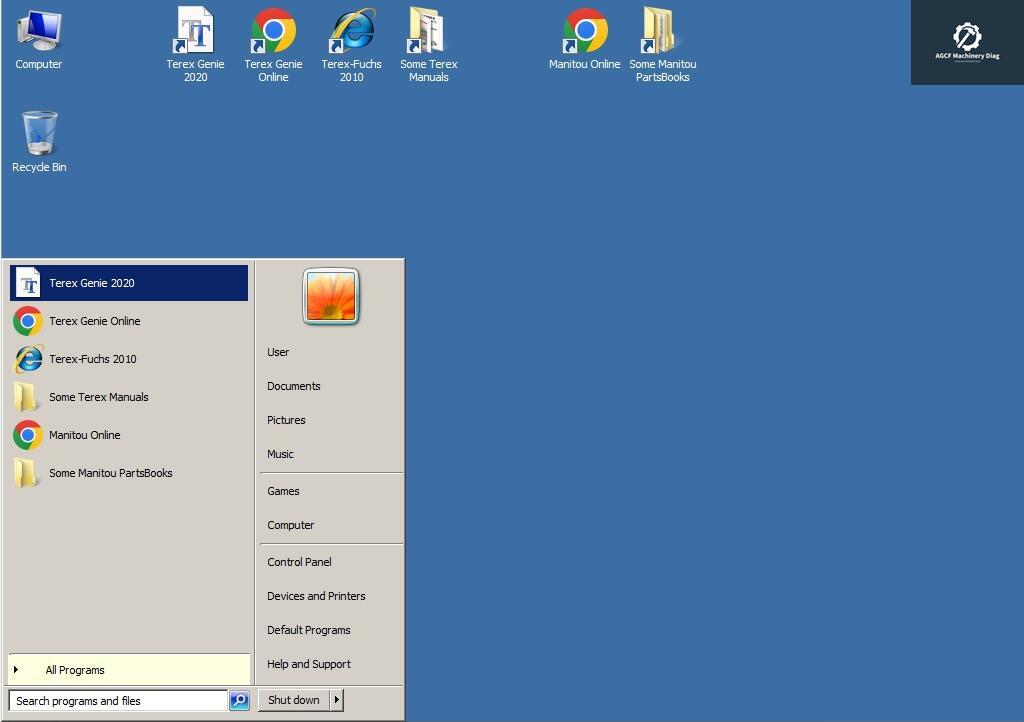Viewport: 1024px width, 722px height.
Task: Click the Search programs and files box
Action: point(118,701)
